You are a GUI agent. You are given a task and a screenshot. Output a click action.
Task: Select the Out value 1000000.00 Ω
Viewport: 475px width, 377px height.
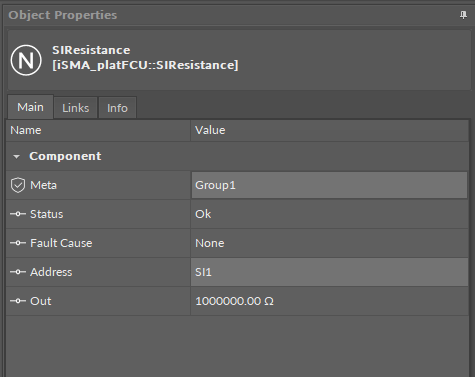(234, 301)
